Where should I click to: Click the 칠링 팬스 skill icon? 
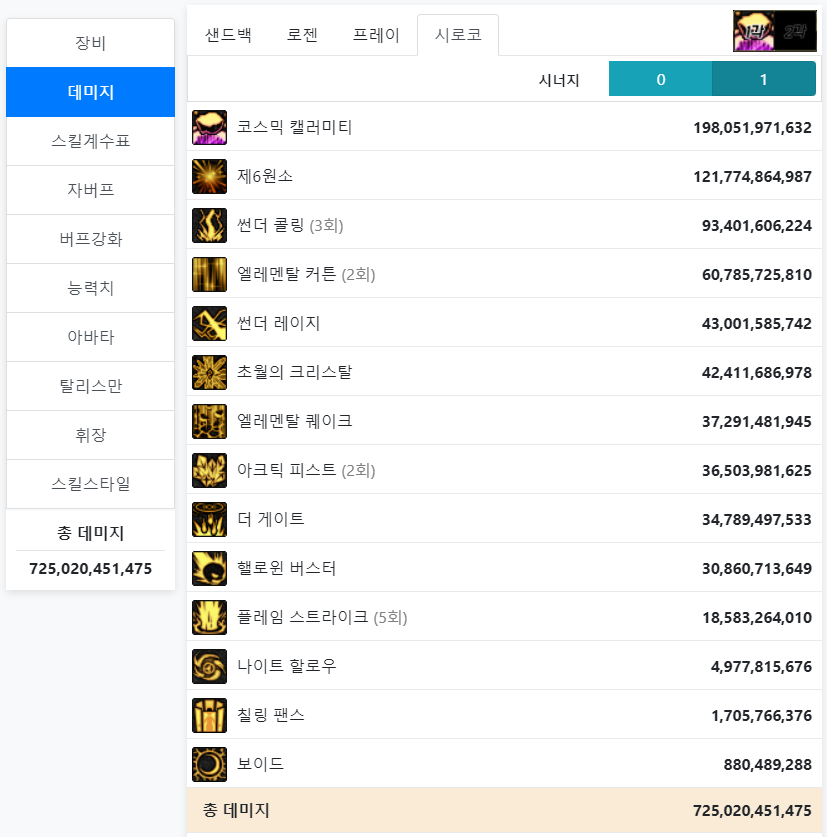pyautogui.click(x=209, y=715)
